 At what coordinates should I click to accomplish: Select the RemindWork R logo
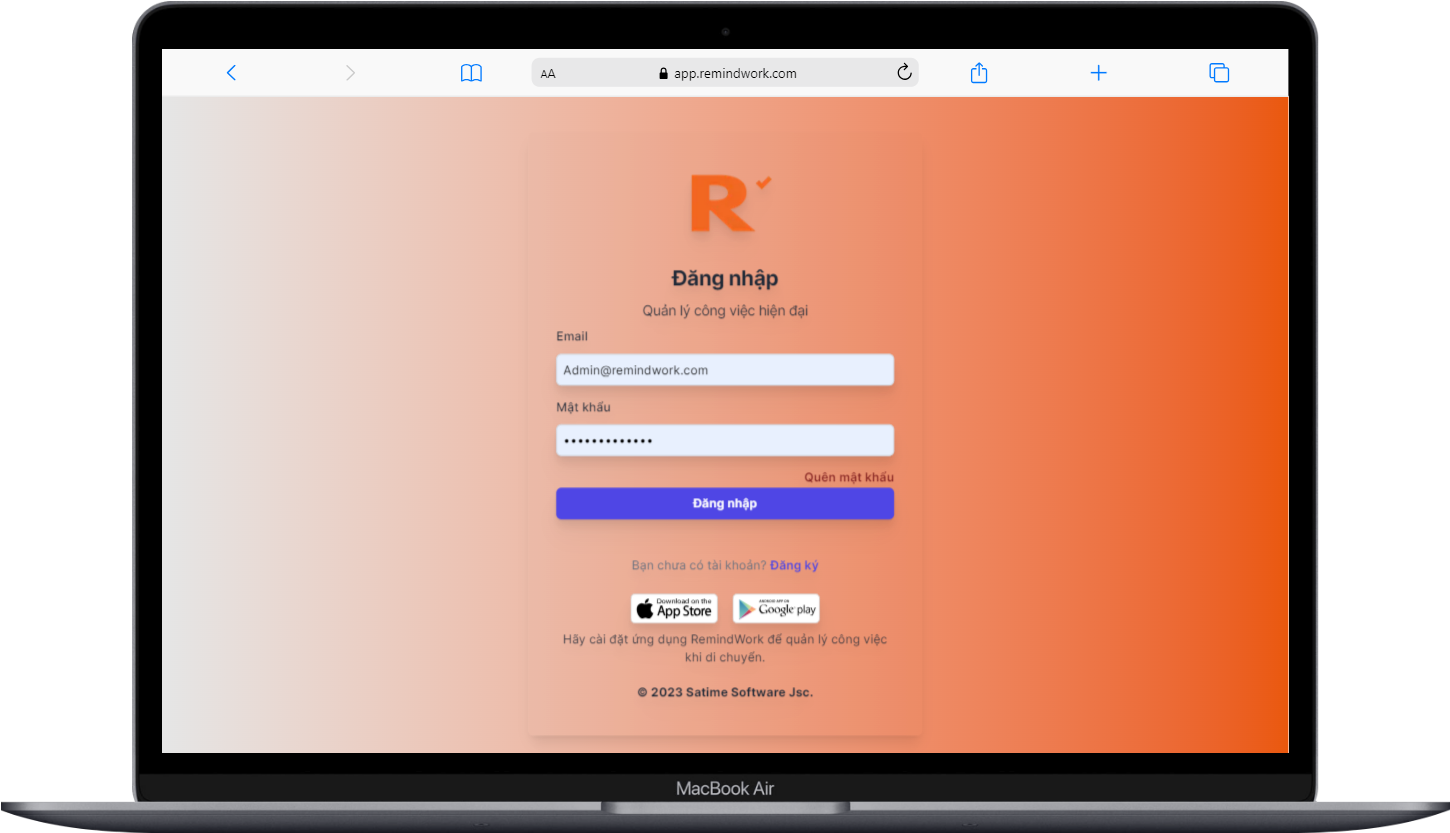724,203
